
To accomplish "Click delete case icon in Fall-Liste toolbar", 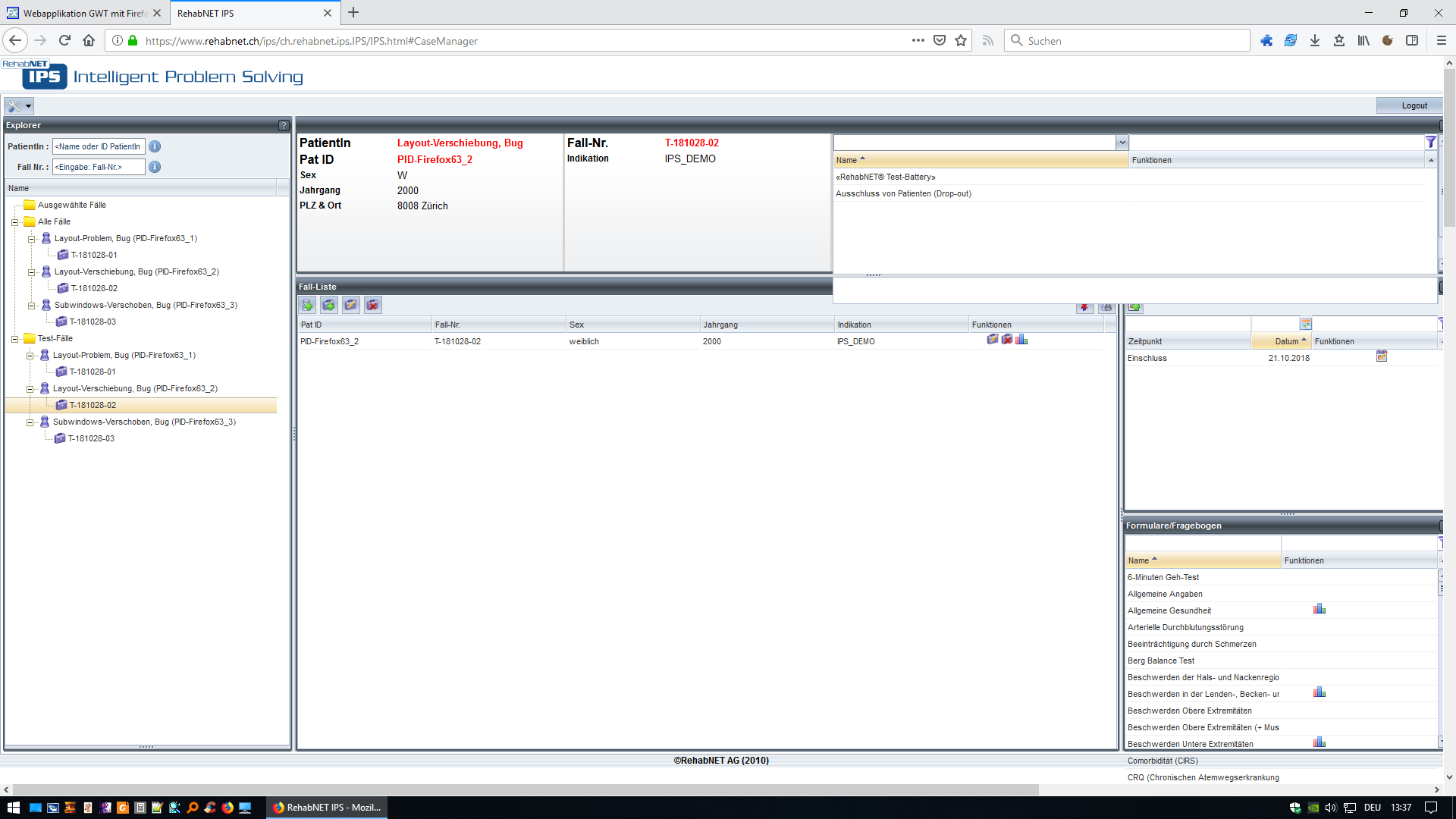I will (x=372, y=305).
